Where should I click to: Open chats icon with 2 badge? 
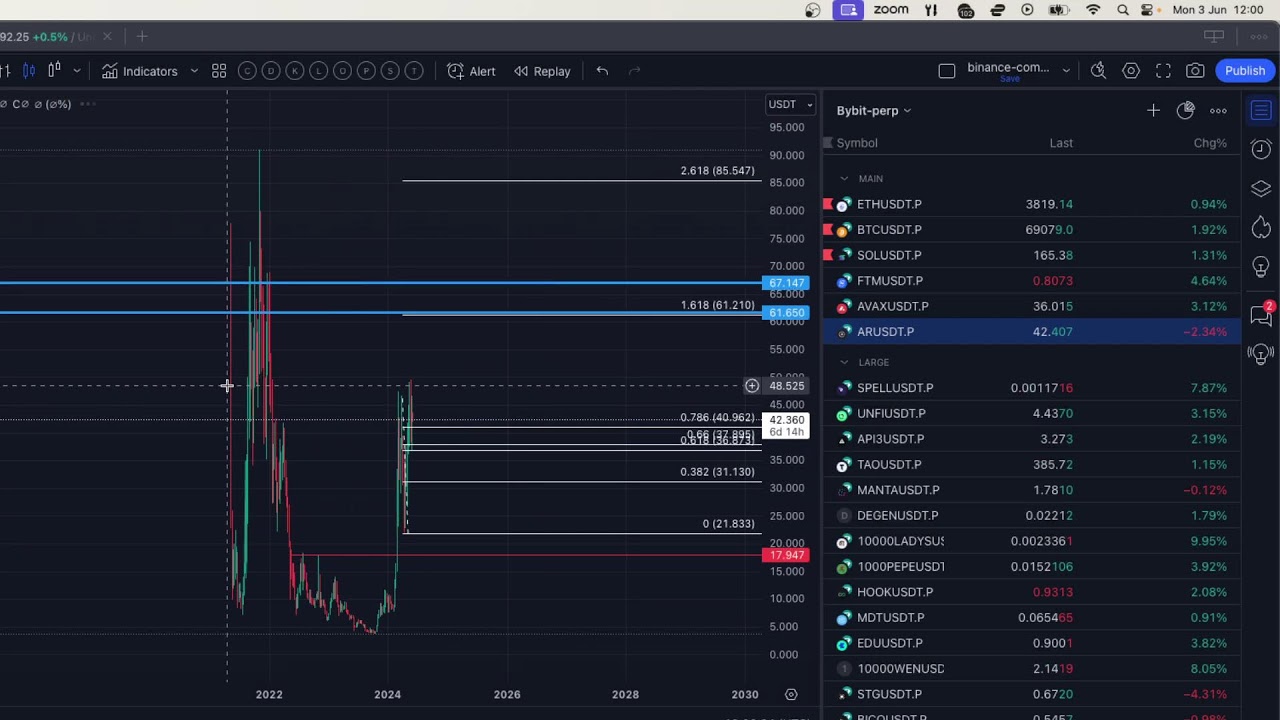1261,316
